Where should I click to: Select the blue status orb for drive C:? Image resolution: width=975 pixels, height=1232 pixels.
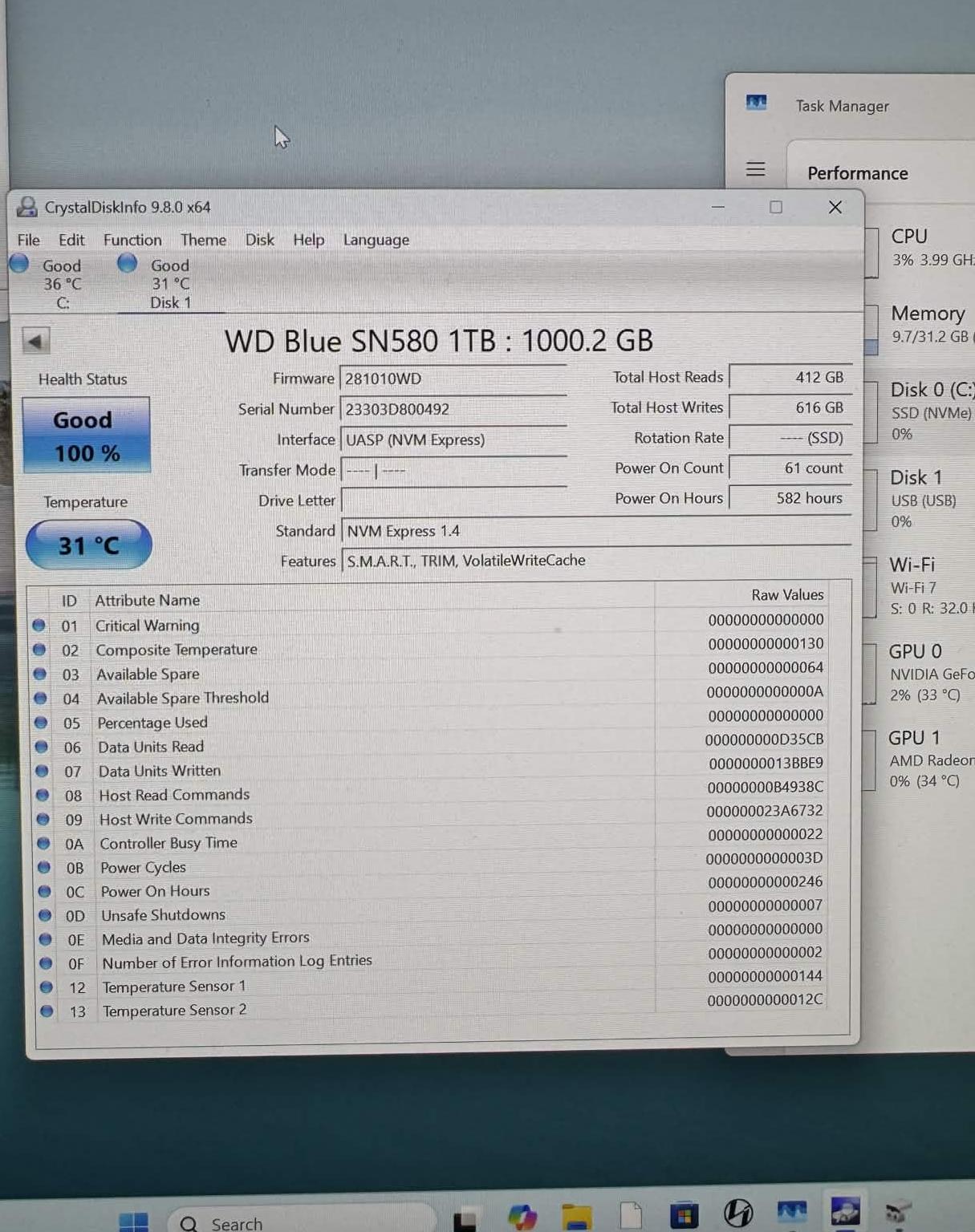(x=19, y=263)
